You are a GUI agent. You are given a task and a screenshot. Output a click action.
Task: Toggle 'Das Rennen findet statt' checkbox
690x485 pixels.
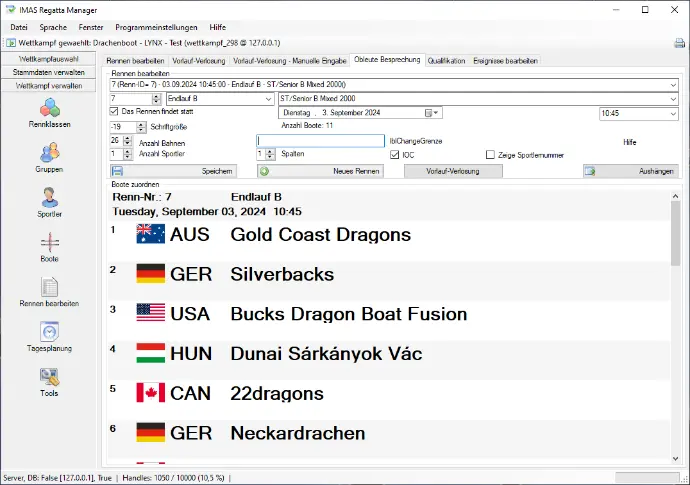click(x=114, y=111)
